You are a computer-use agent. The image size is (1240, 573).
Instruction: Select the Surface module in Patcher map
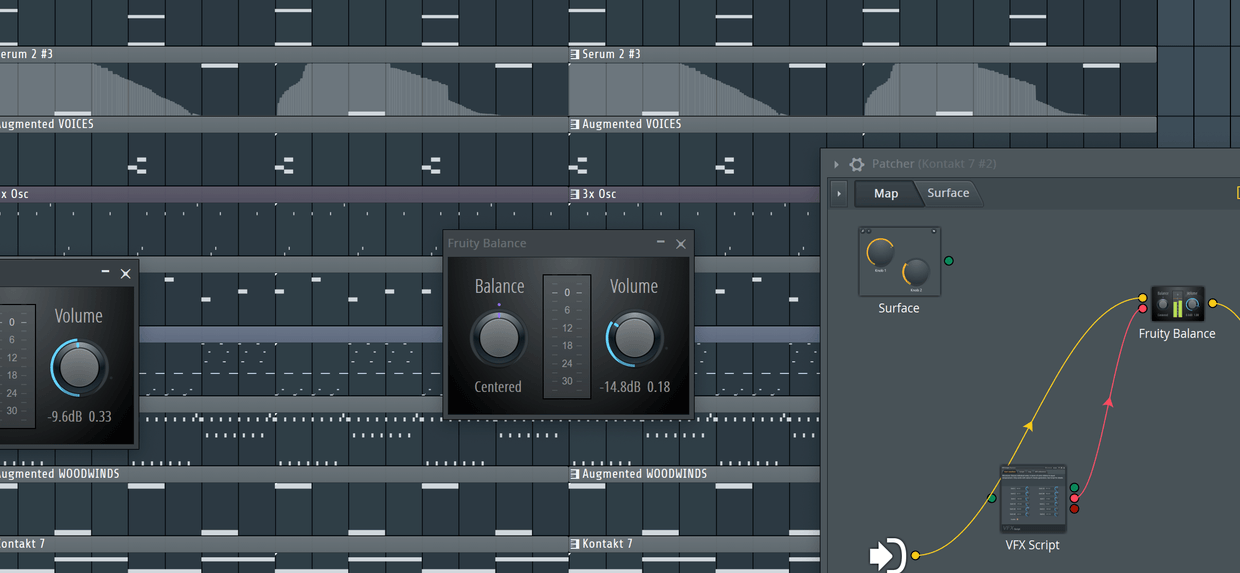pyautogui.click(x=899, y=261)
